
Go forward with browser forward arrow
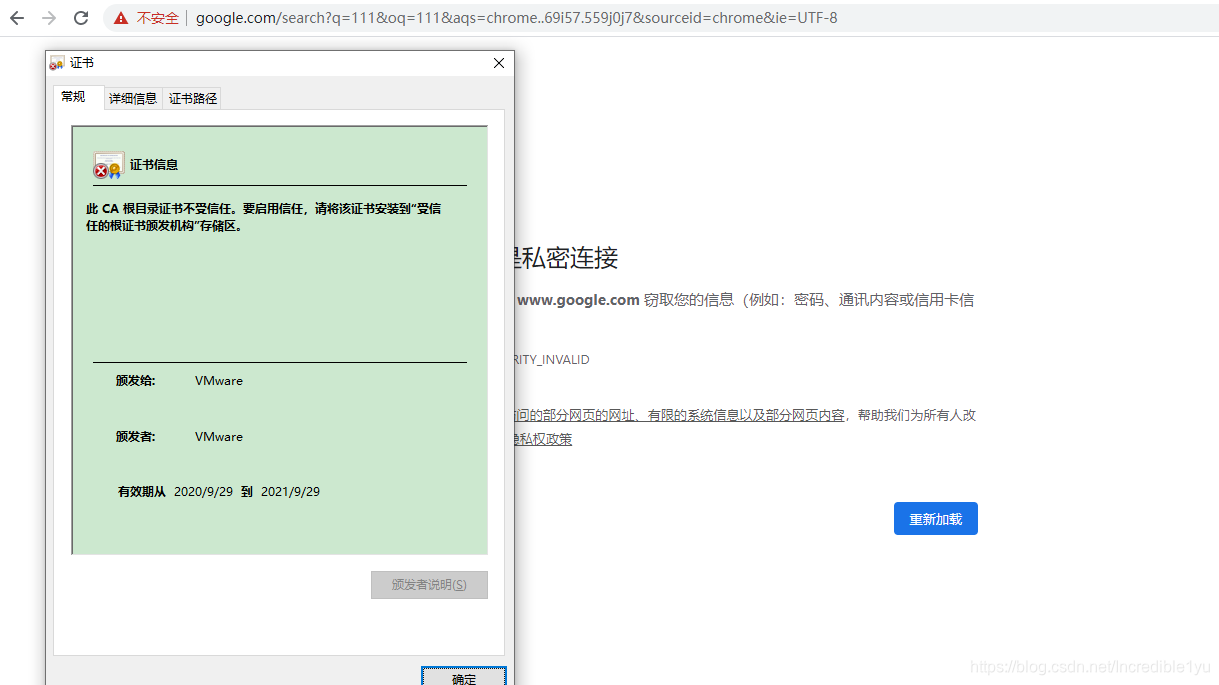(x=49, y=18)
